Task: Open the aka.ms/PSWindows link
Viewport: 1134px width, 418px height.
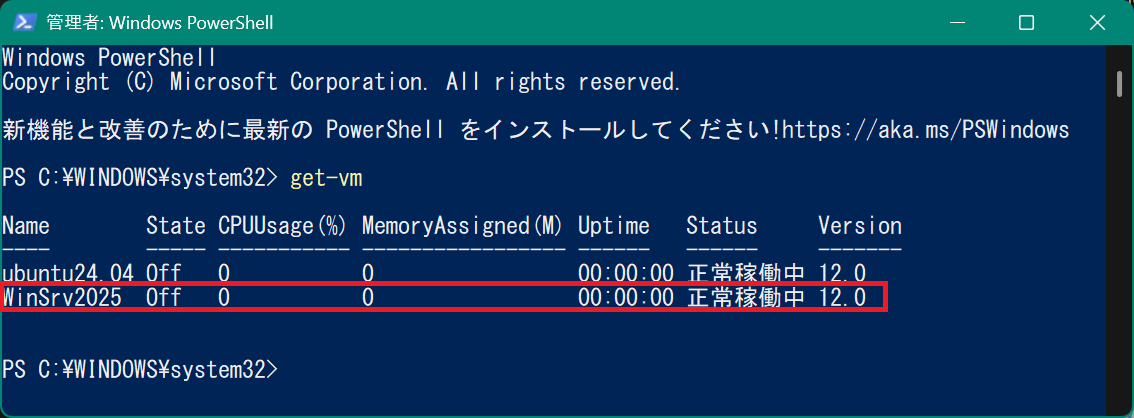Action: click(x=926, y=130)
